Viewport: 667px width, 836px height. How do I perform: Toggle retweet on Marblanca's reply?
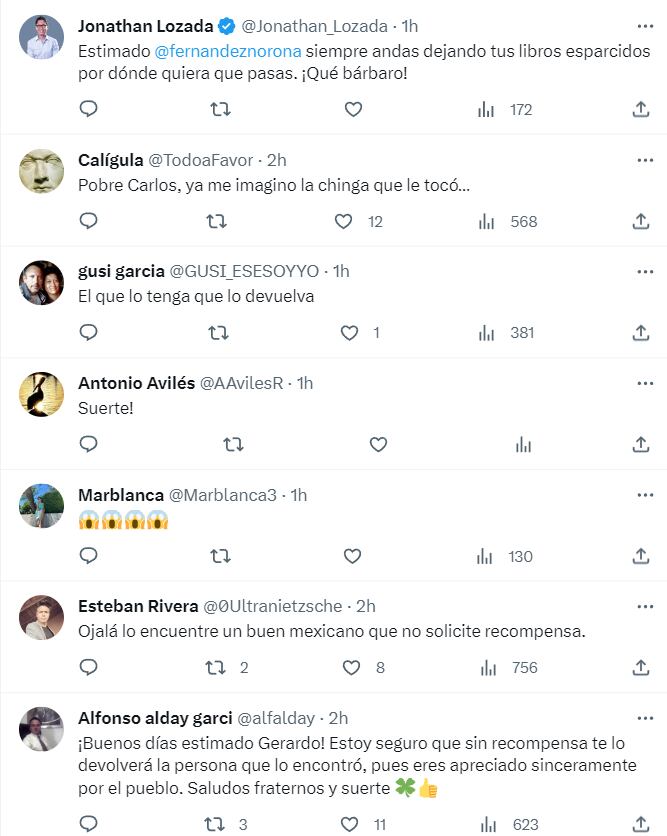click(218, 557)
